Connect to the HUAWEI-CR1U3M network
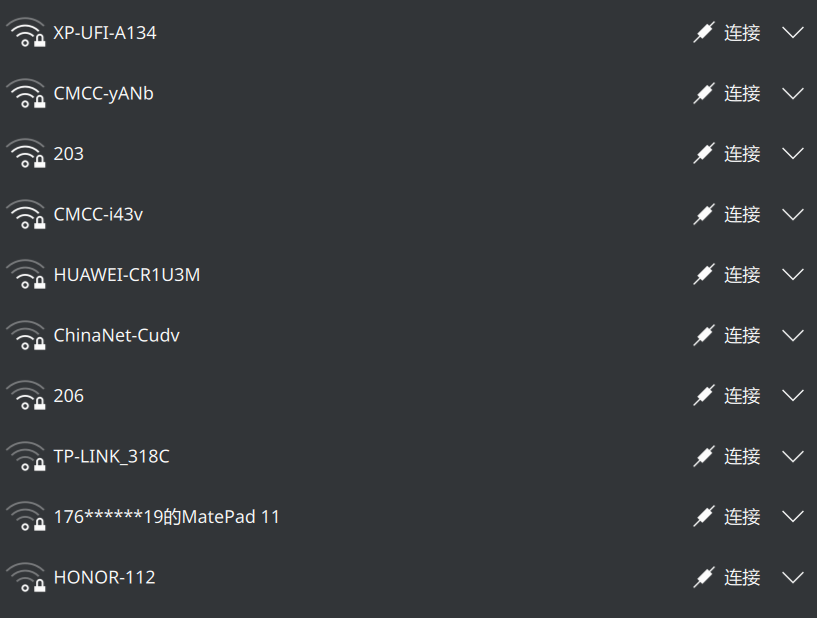 [x=742, y=275]
